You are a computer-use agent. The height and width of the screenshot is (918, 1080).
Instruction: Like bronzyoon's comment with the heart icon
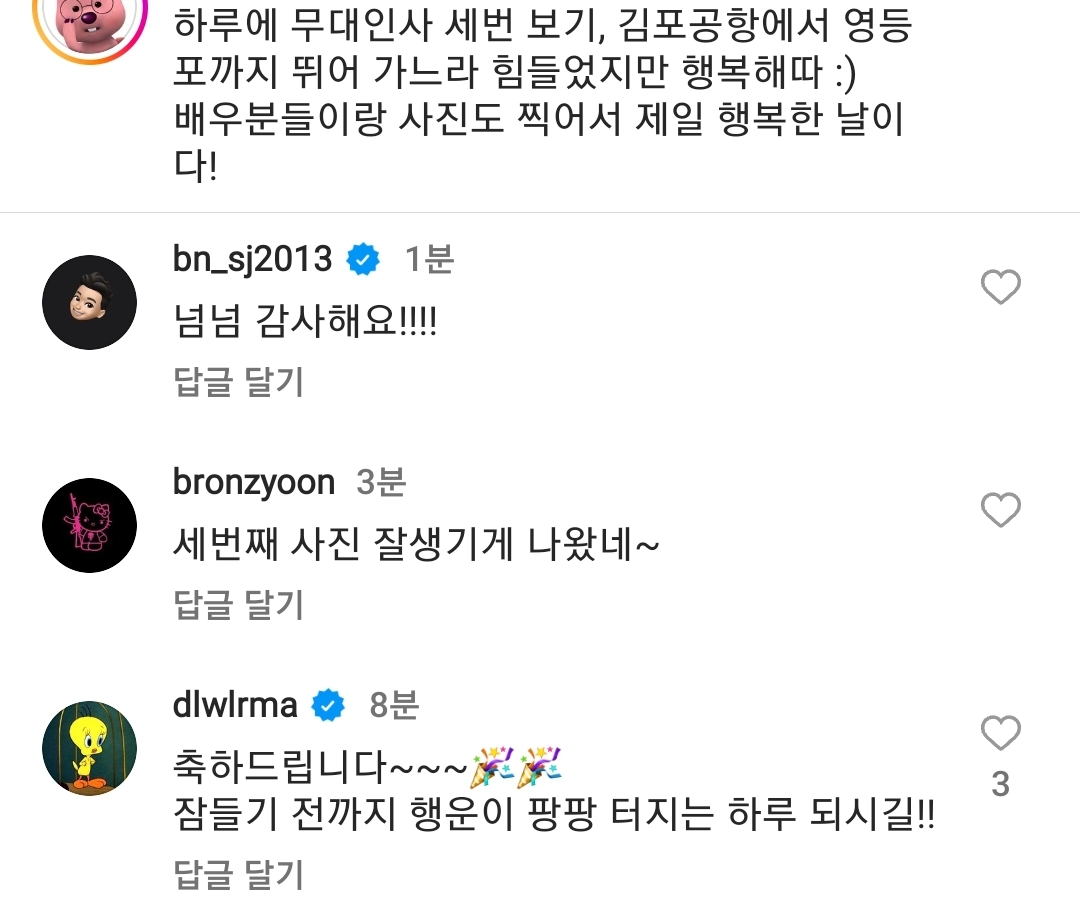click(x=1000, y=511)
